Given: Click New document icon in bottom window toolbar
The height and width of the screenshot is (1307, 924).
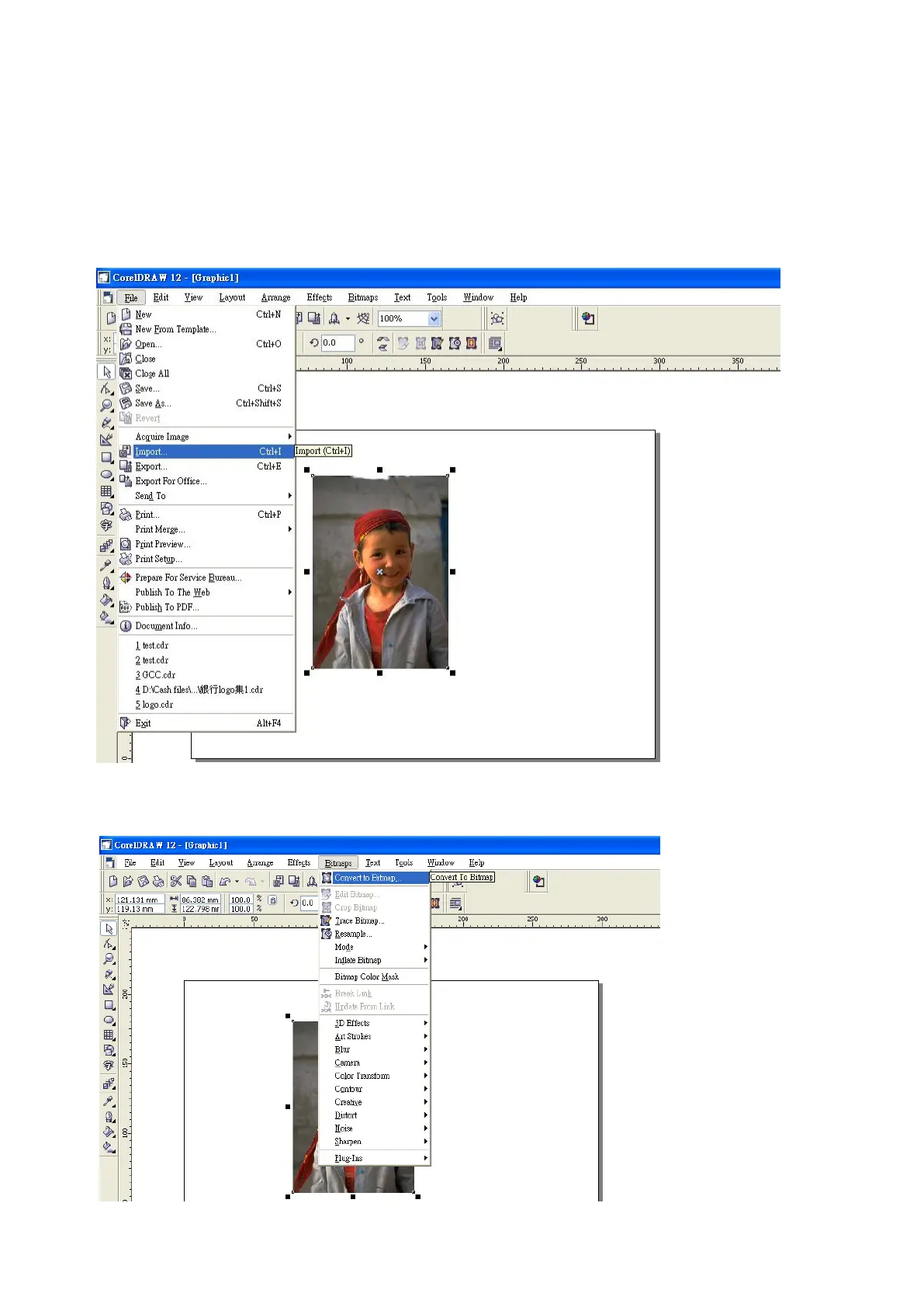Looking at the screenshot, I should [x=113, y=881].
